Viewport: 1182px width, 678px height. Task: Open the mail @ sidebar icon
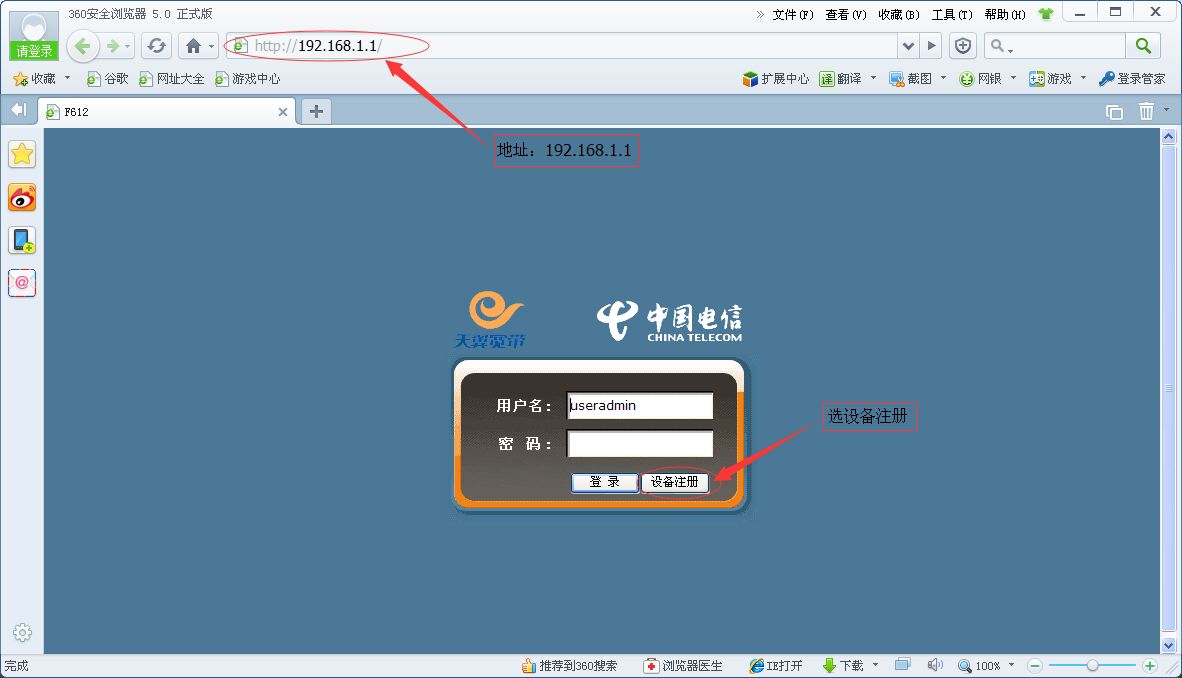coord(22,283)
